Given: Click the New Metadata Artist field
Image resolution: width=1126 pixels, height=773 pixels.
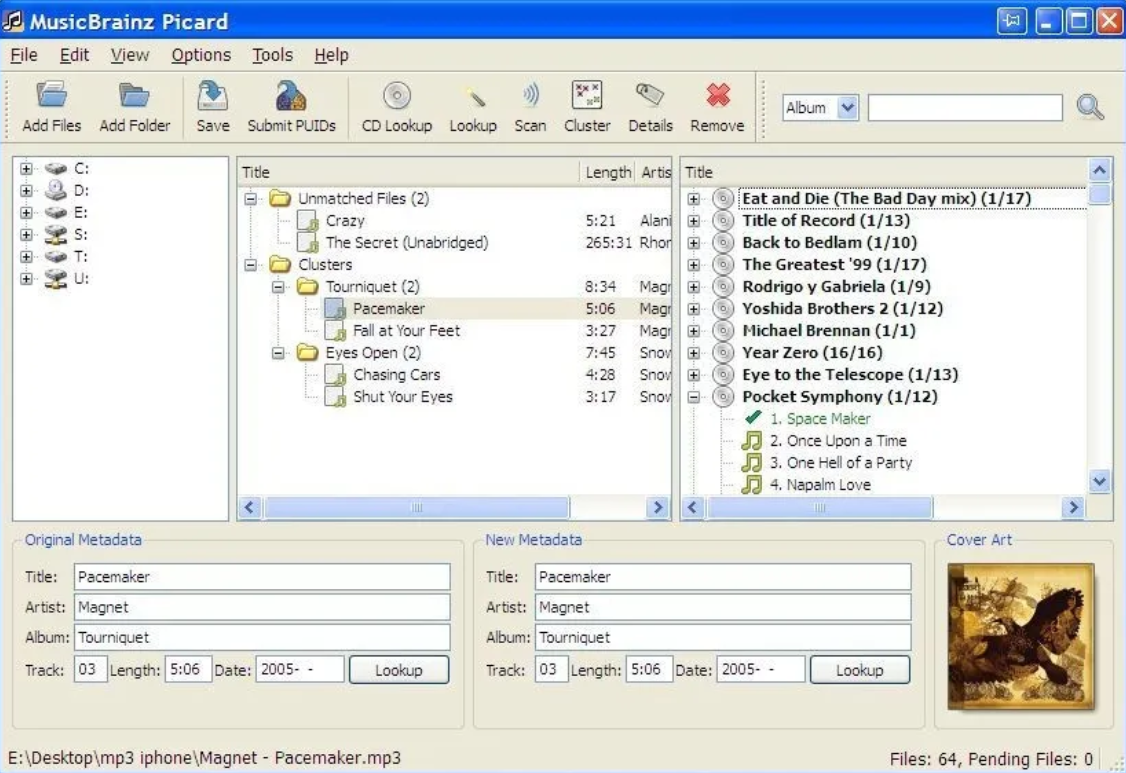Looking at the screenshot, I should tap(722, 607).
